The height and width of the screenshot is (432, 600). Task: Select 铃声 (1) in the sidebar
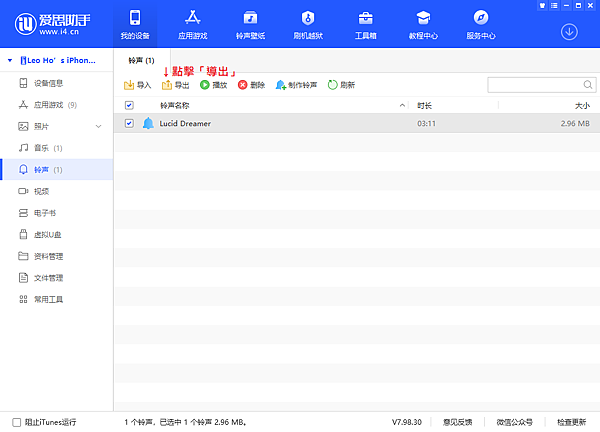(x=57, y=170)
